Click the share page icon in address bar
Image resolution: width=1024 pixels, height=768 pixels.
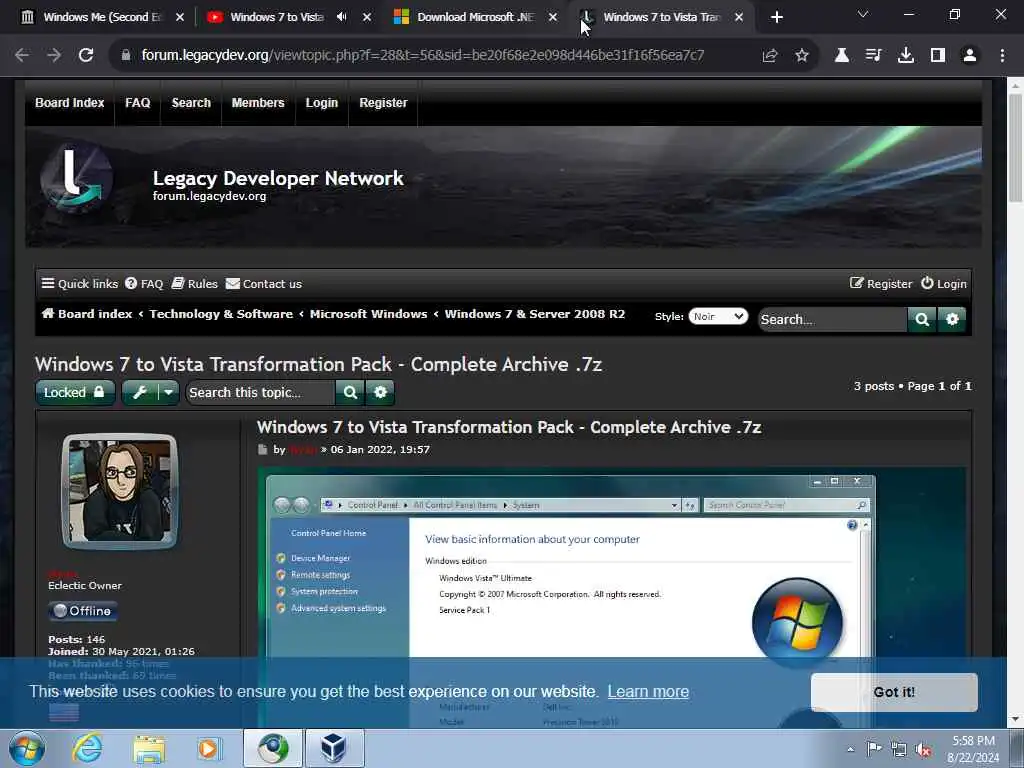click(770, 56)
